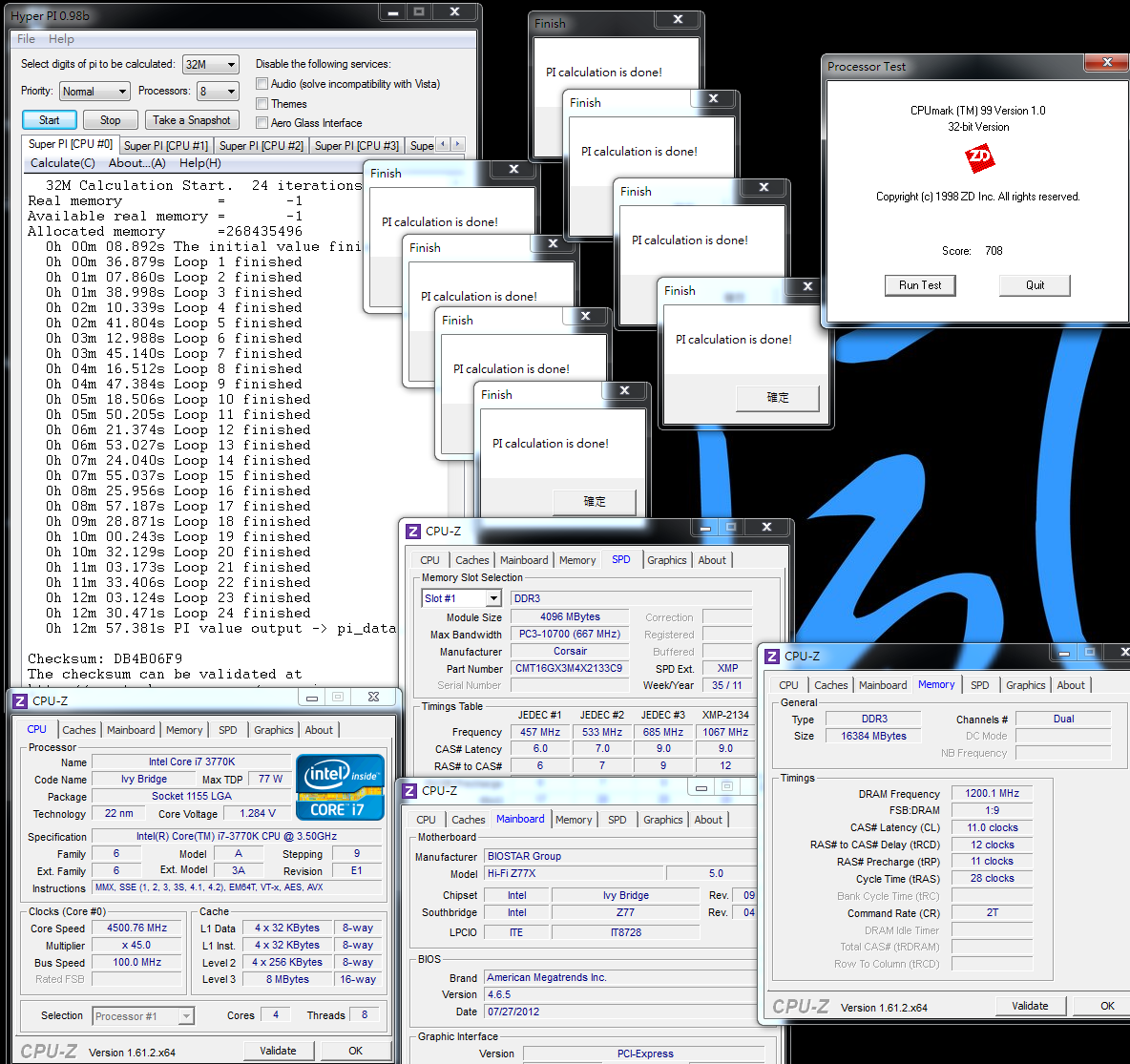The width and height of the screenshot is (1130, 1064).
Task: Open the Help menu in Hyper PI
Action: (61, 39)
